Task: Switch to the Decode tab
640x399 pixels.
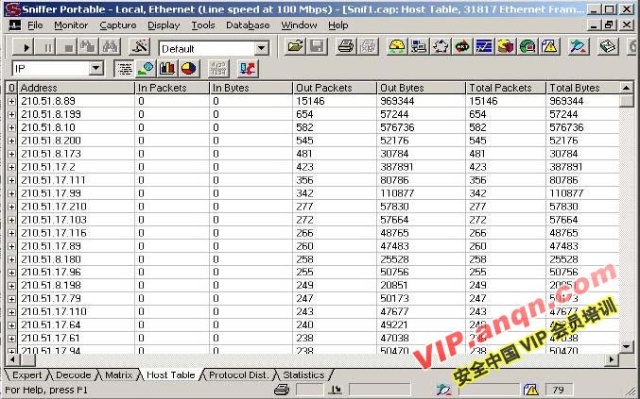Action: click(x=73, y=375)
